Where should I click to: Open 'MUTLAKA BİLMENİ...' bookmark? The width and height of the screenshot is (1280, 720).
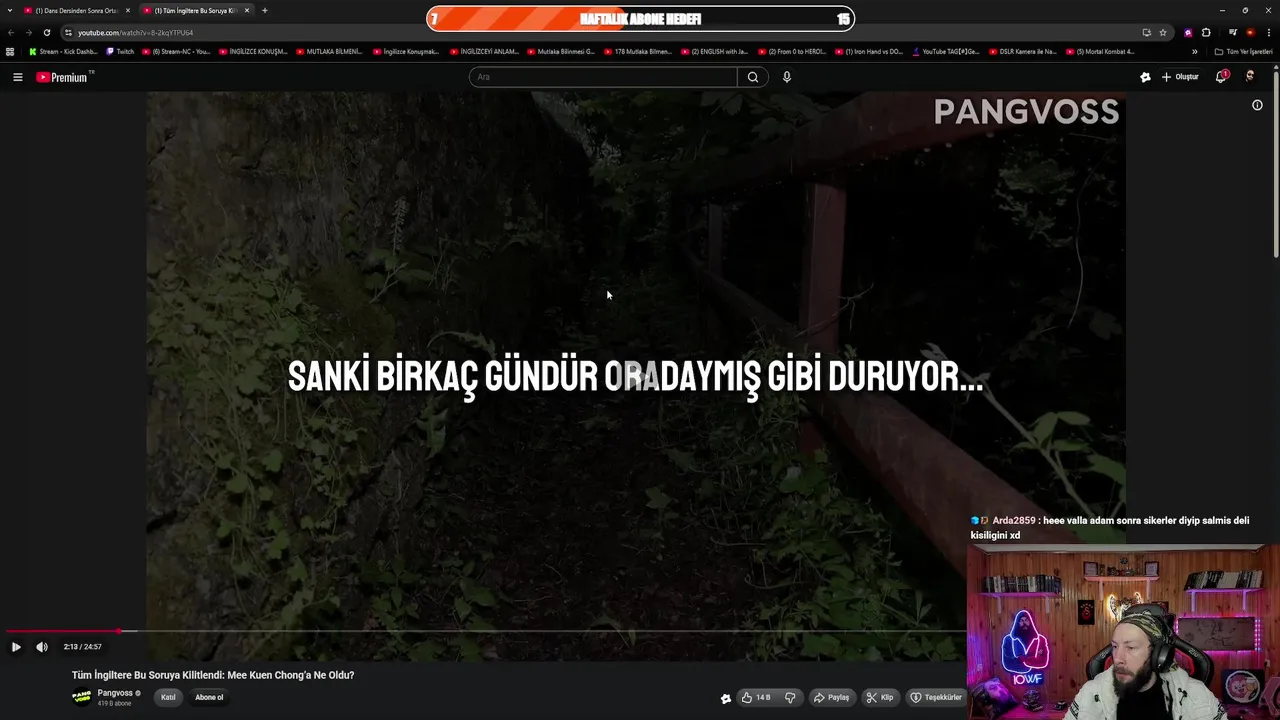pos(330,51)
